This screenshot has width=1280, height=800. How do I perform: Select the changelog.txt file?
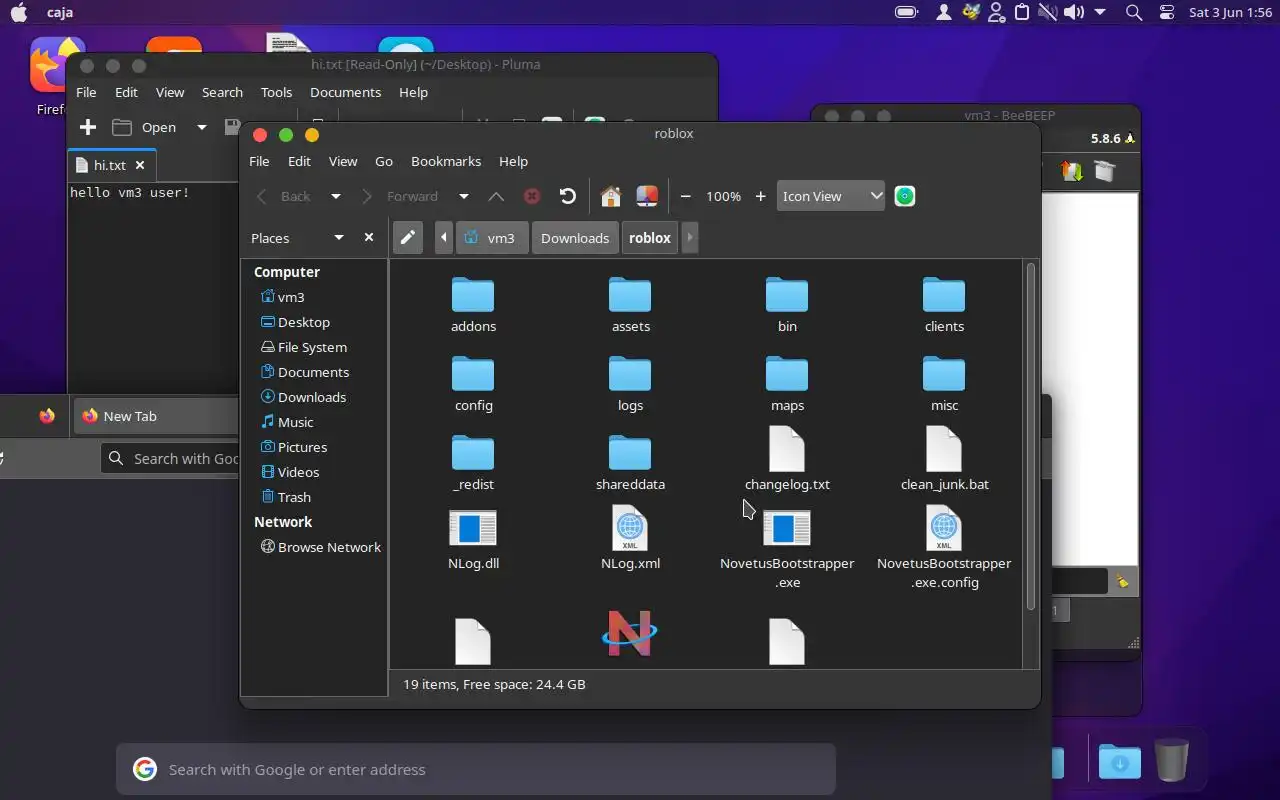(x=787, y=459)
